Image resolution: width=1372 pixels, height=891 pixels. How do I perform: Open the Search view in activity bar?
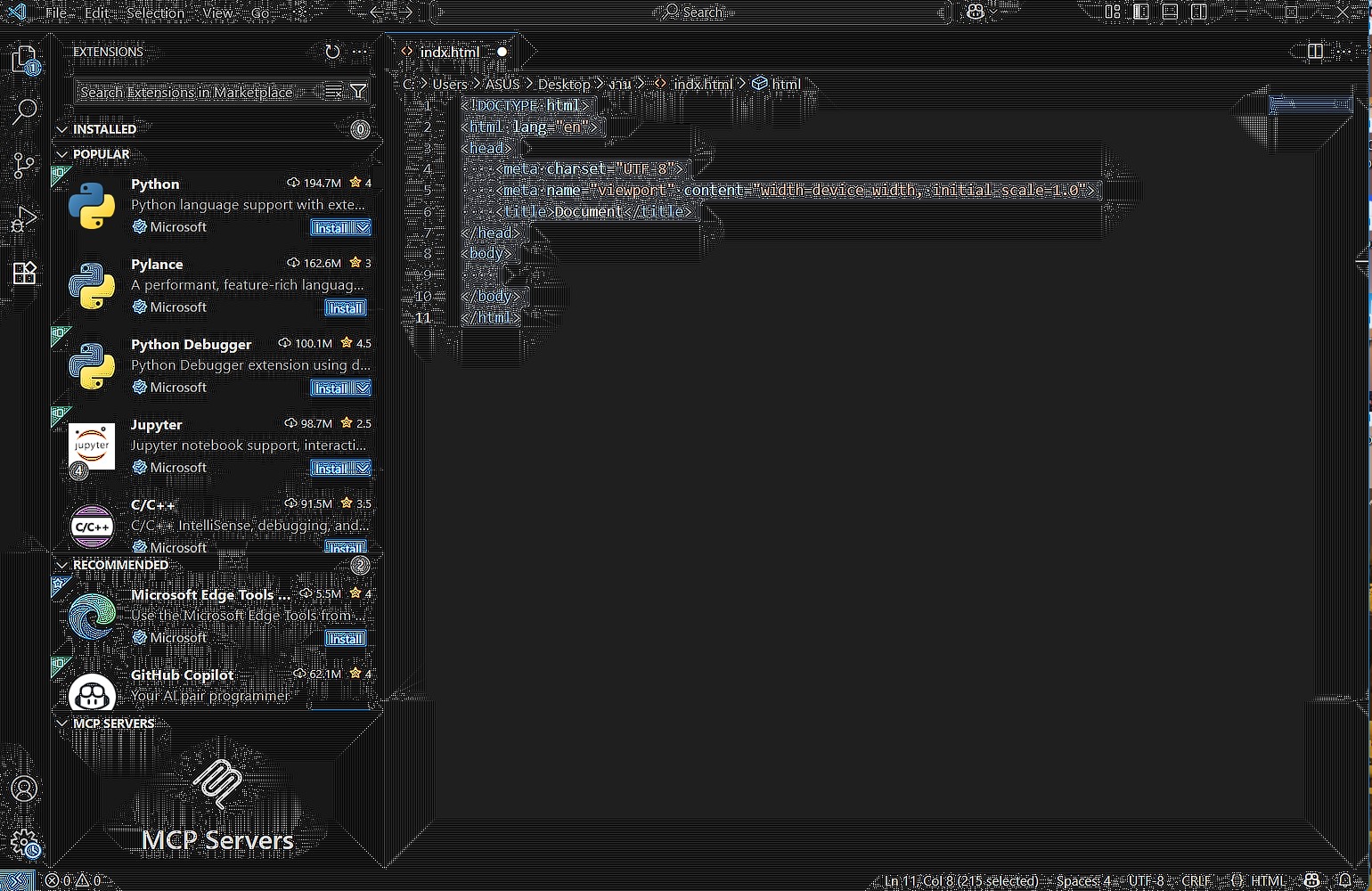click(24, 111)
